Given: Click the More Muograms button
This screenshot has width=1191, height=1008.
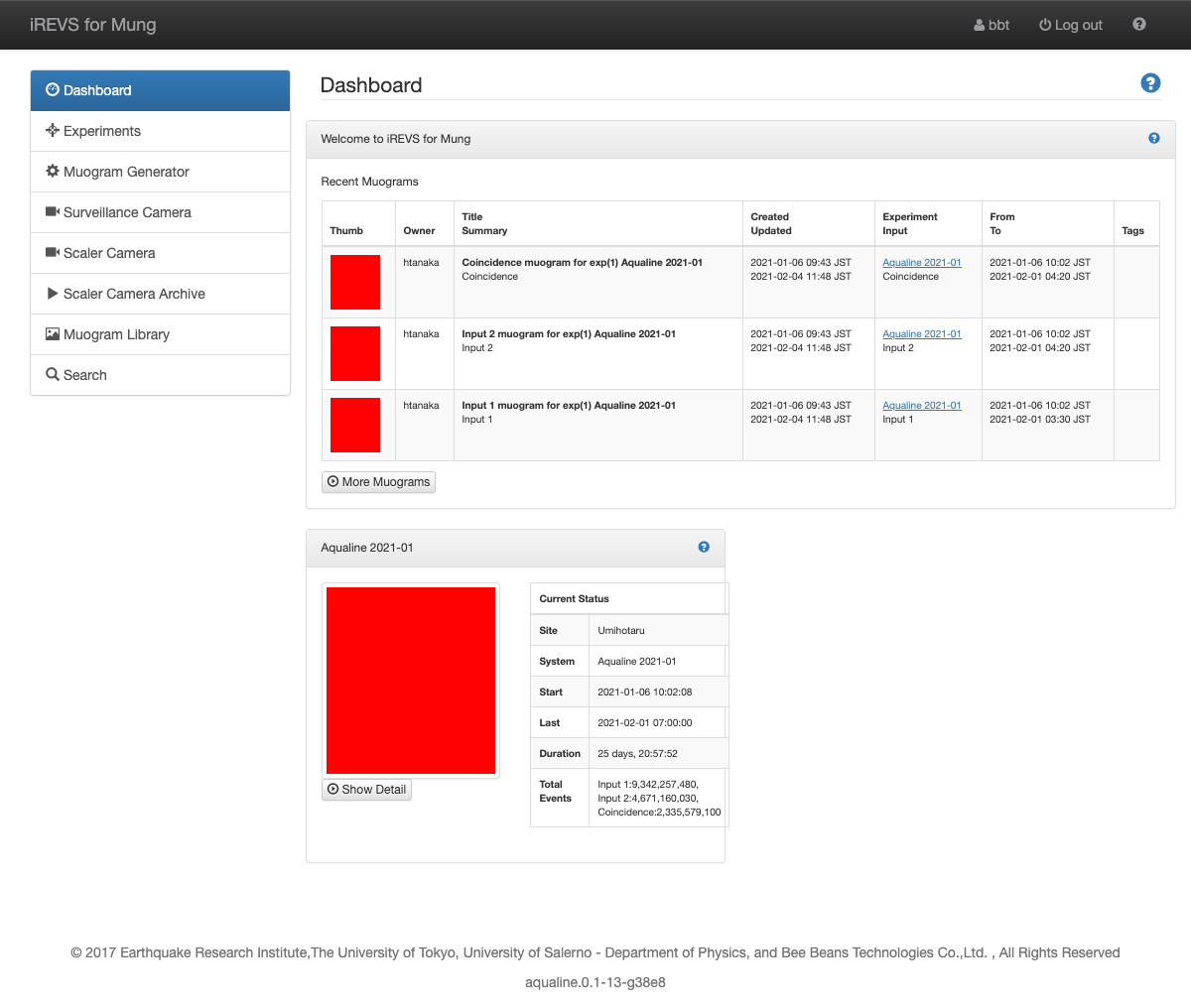Looking at the screenshot, I should pos(378,482).
